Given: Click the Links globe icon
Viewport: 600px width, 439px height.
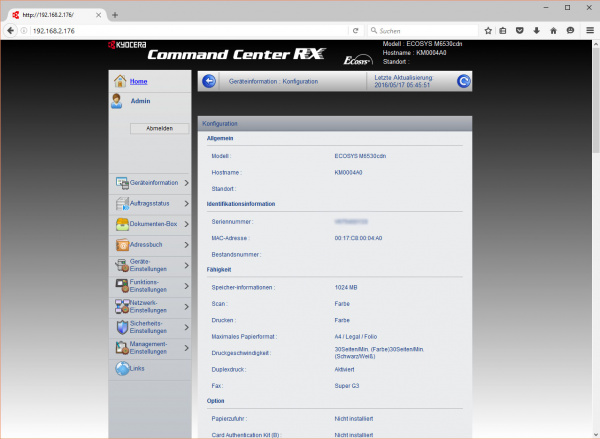Looking at the screenshot, I should pyautogui.click(x=123, y=369).
